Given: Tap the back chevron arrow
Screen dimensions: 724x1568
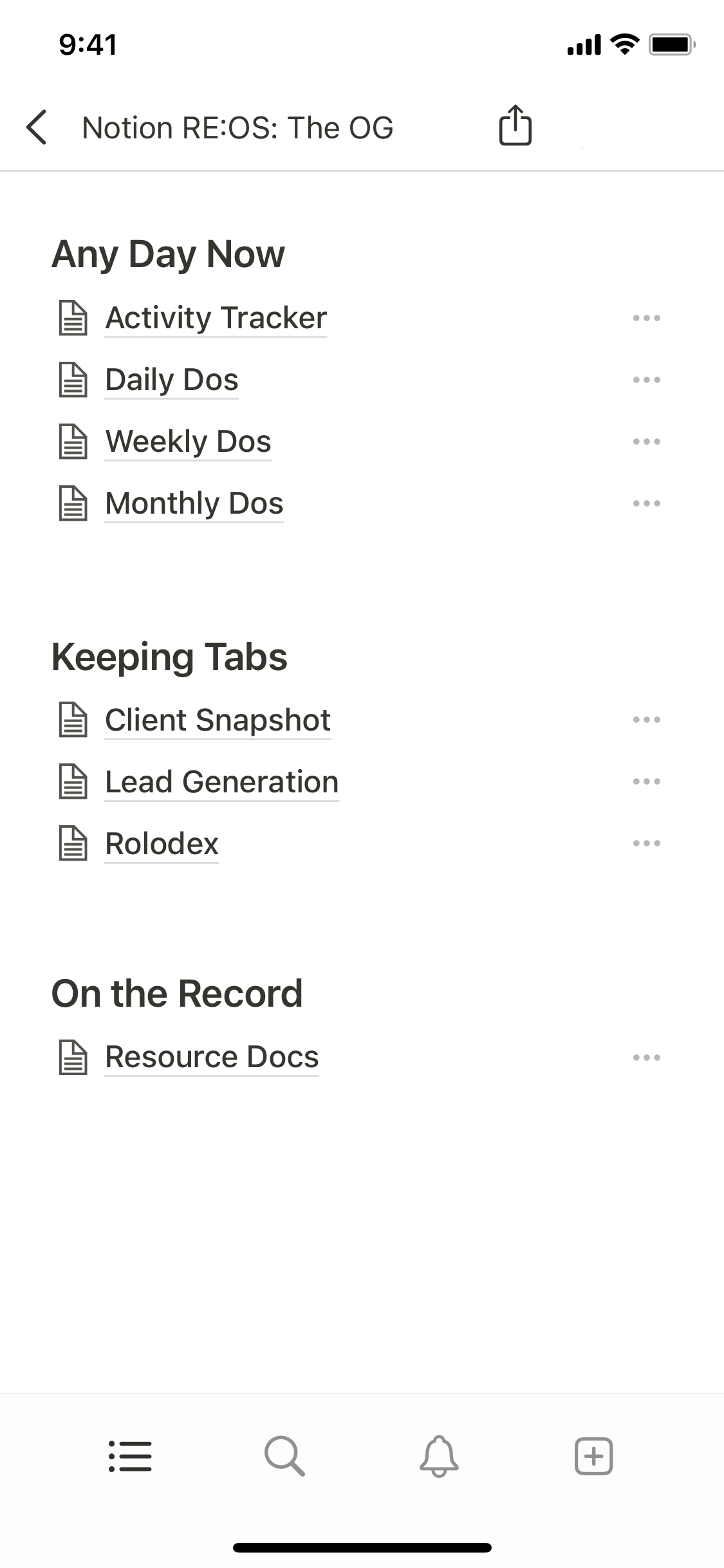Looking at the screenshot, I should click(37, 127).
